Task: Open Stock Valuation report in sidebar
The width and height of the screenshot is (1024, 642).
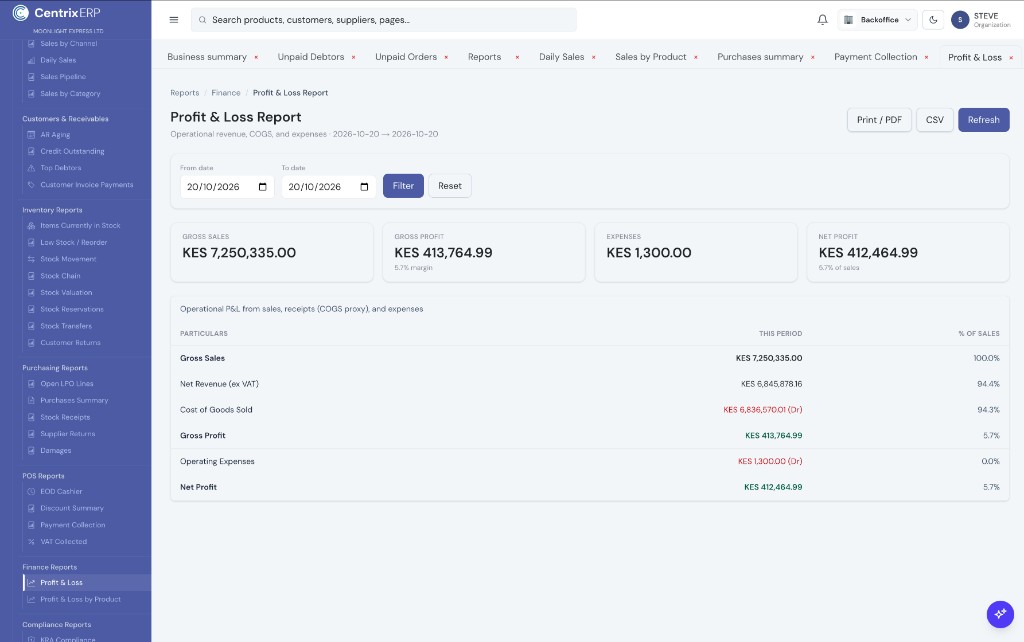Action: (66, 293)
